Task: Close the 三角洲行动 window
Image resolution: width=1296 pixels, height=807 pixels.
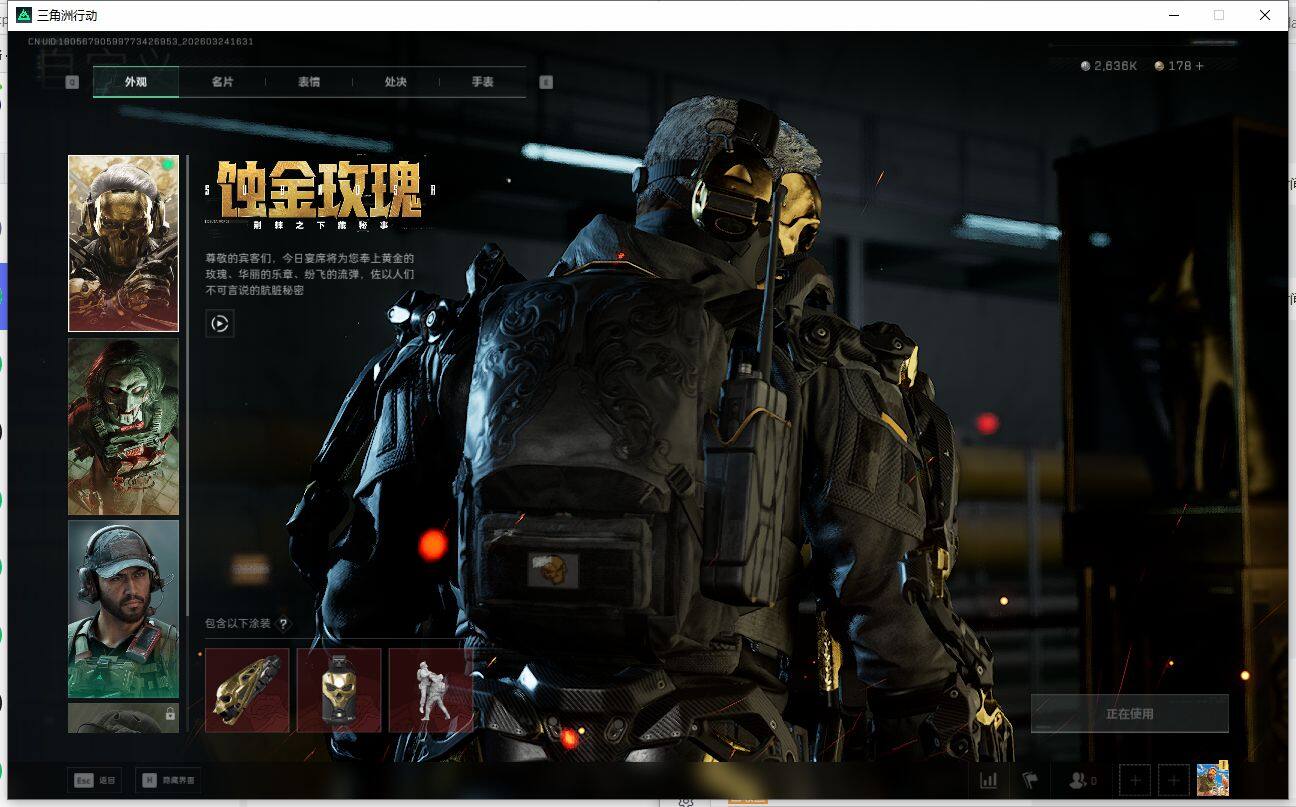Action: pos(1265,15)
